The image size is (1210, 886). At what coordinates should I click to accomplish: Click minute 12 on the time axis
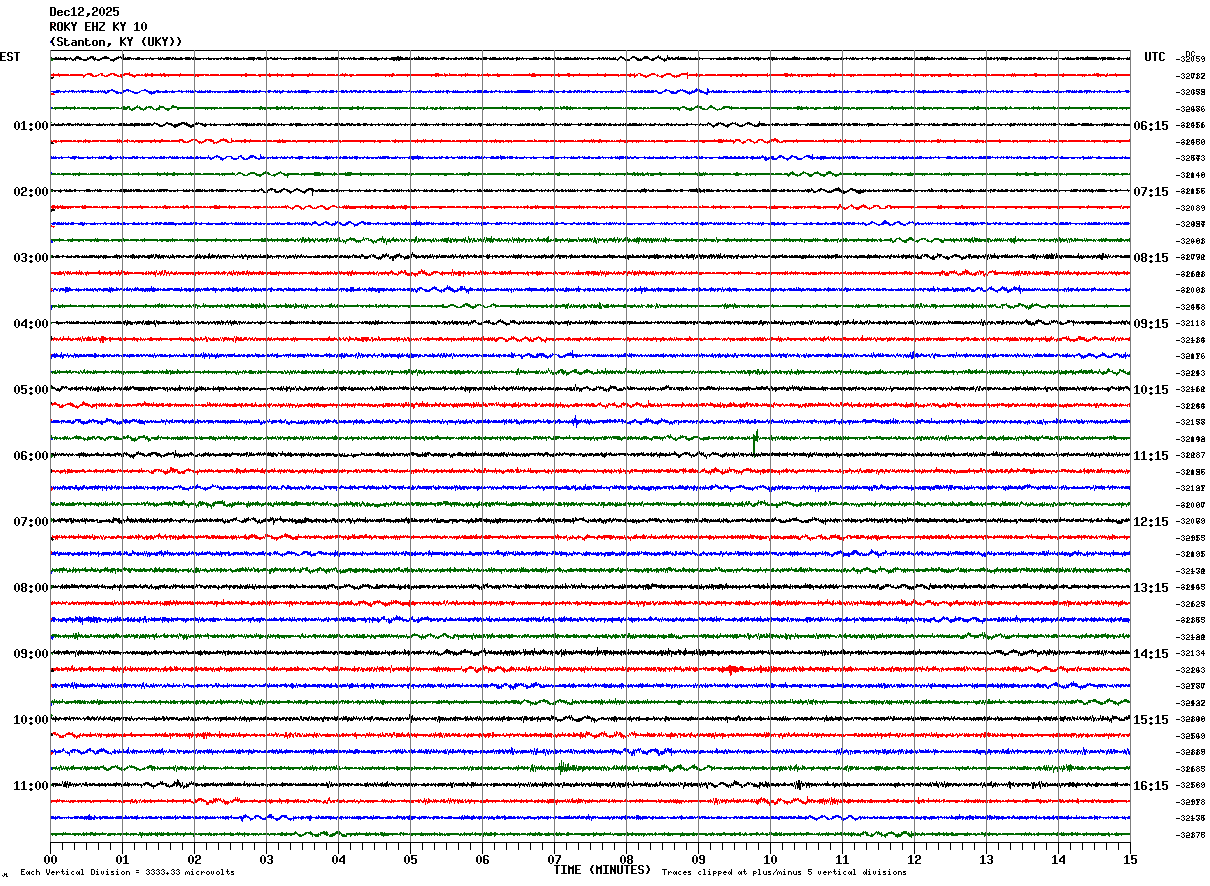point(914,859)
